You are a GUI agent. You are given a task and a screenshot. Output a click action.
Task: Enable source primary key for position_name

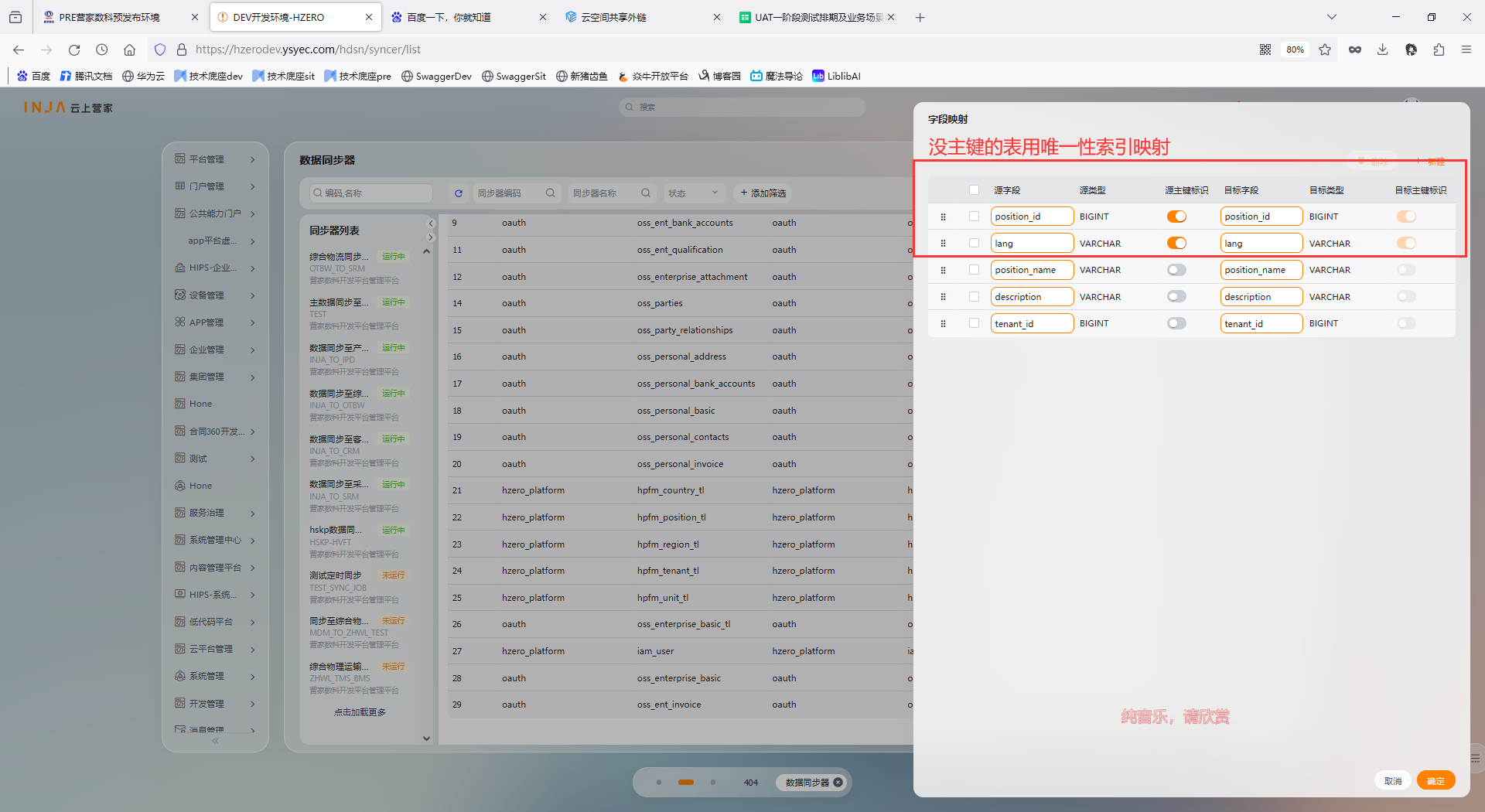[1176, 270]
